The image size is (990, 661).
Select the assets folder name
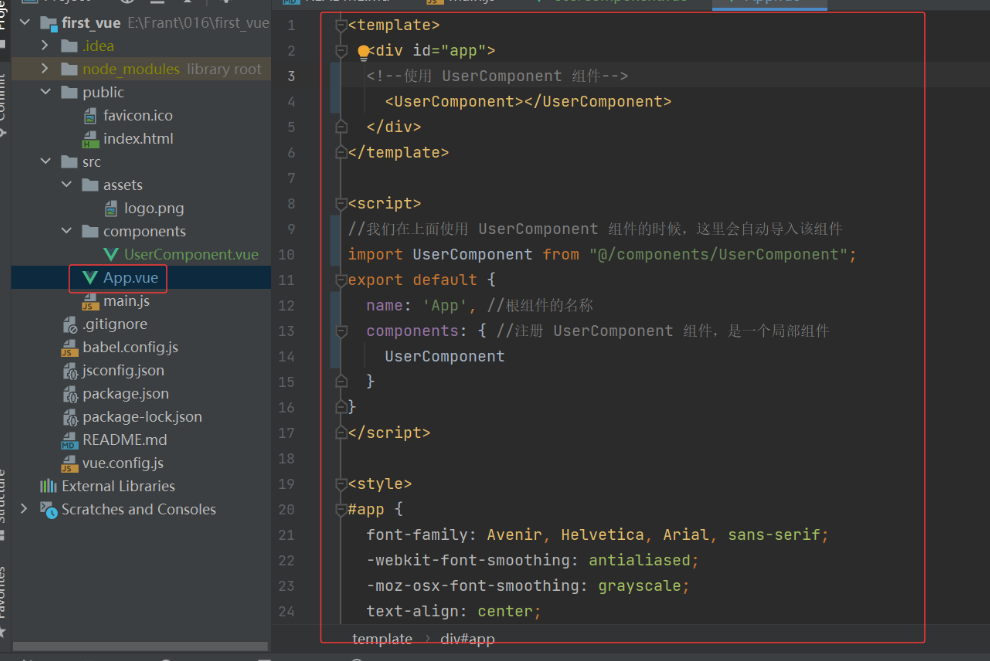point(123,185)
